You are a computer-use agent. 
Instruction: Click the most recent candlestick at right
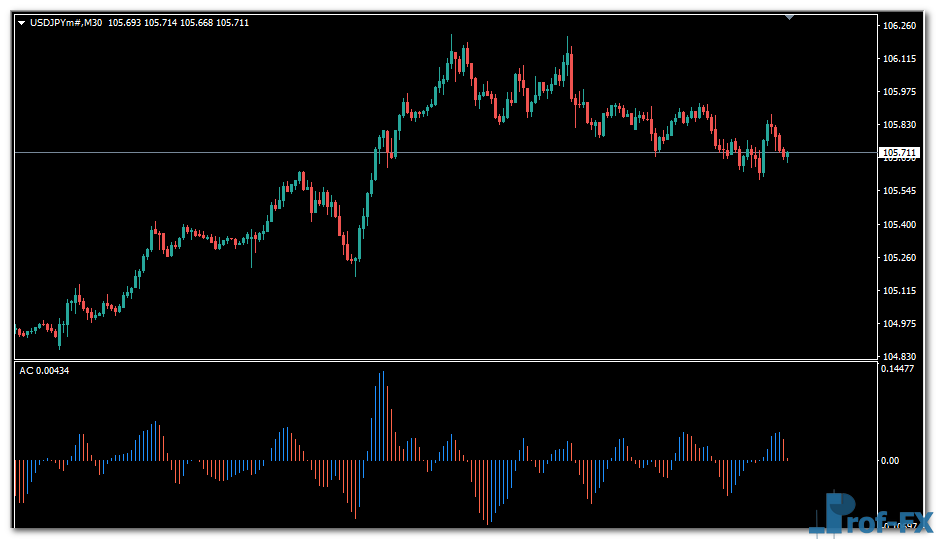tap(787, 155)
